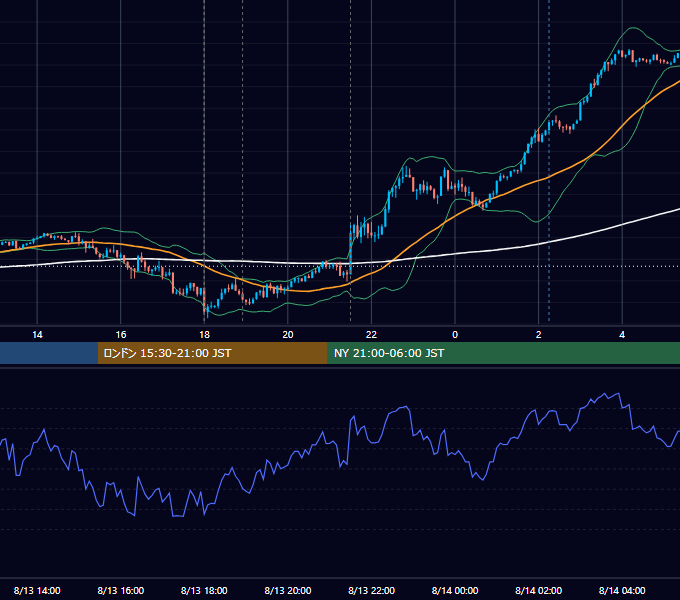
Task: Click hour label 22 on price chart axis
Action: (372, 335)
